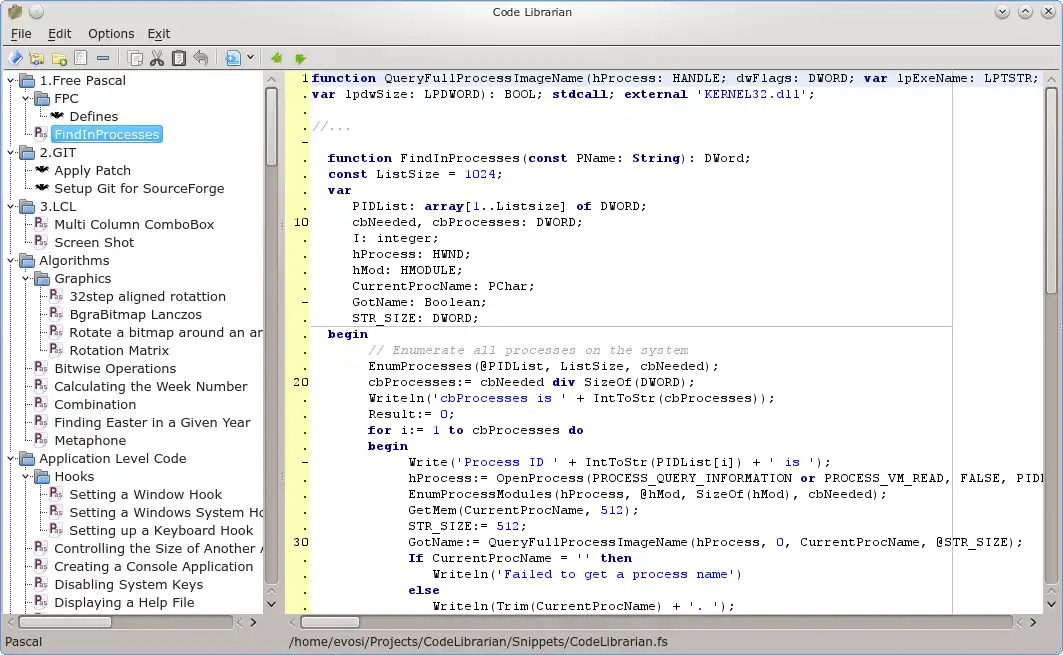The image size is (1063, 655).
Task: Open Setup Git for SourceForge entry
Action: point(139,188)
